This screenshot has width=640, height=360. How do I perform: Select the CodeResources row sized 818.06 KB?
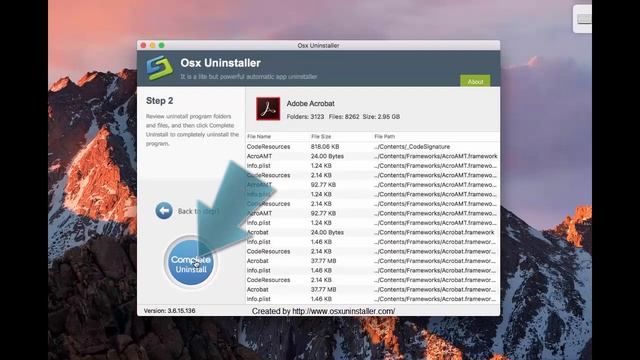[x=372, y=147]
